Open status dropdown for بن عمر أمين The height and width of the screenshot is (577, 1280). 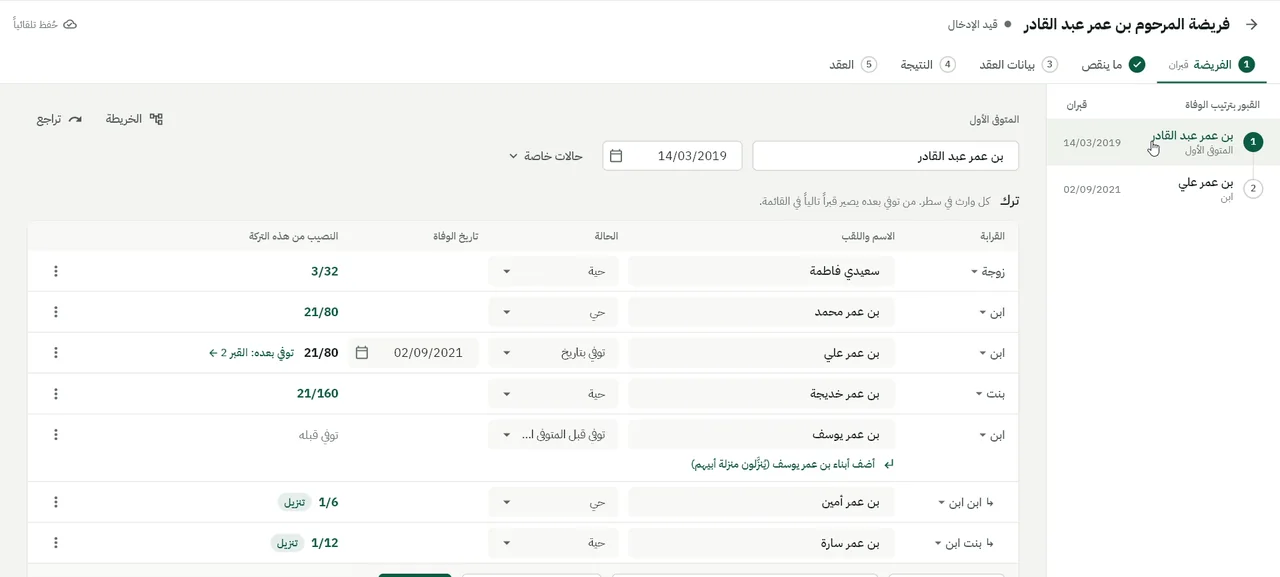click(553, 502)
